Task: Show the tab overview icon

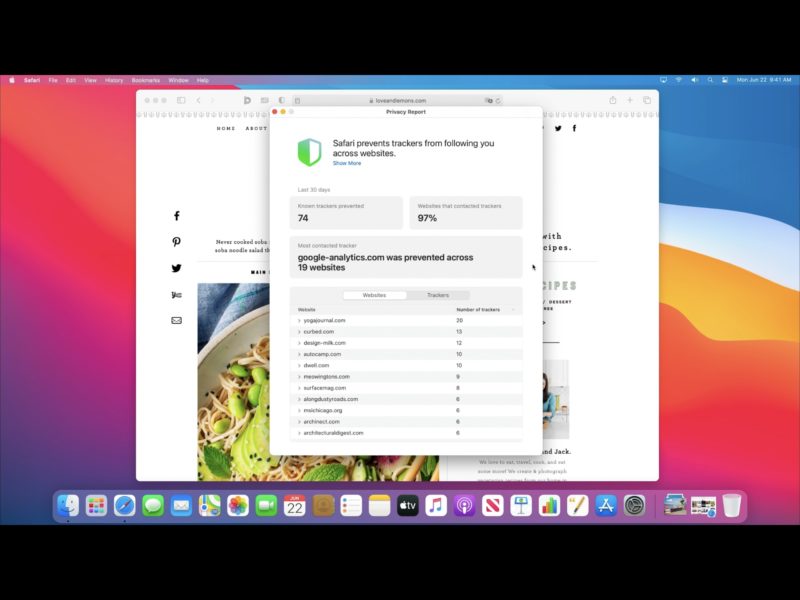Action: tap(647, 100)
